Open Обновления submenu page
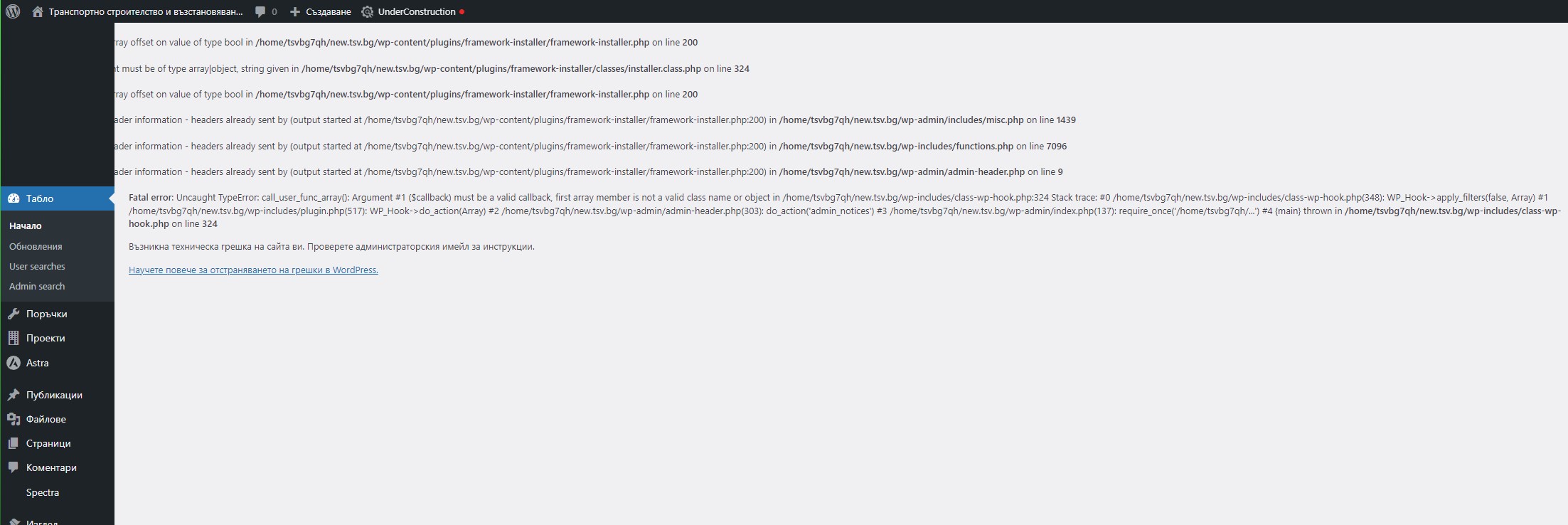Image resolution: width=1568 pixels, height=525 pixels. pyautogui.click(x=36, y=246)
